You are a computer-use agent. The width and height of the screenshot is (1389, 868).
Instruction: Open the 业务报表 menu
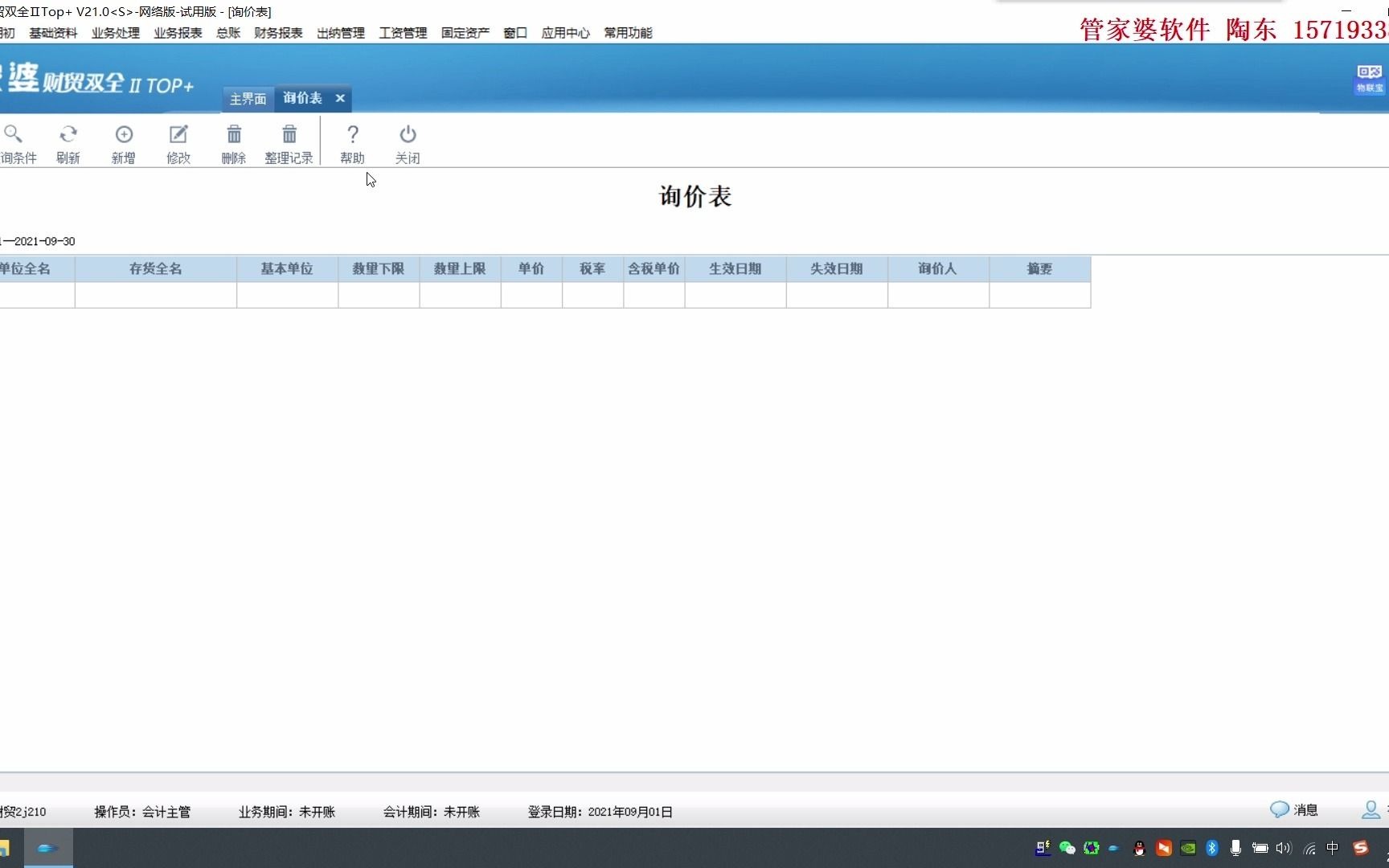(x=178, y=33)
